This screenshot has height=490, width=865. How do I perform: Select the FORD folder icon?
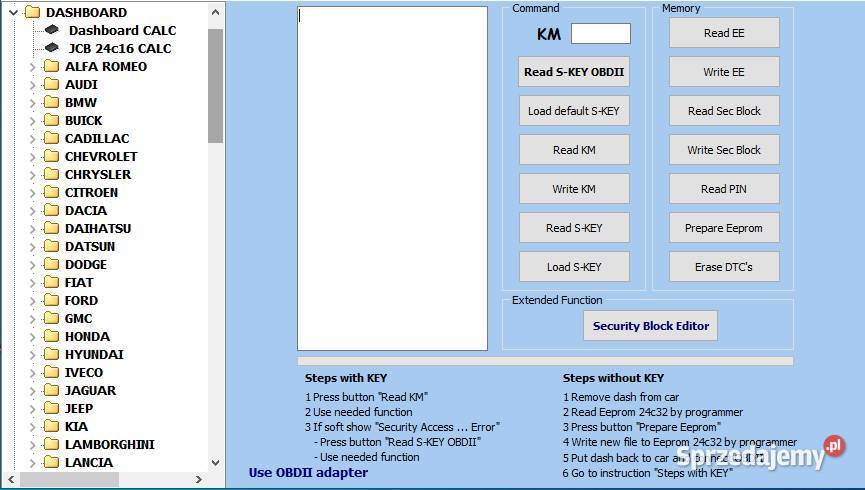click(51, 300)
